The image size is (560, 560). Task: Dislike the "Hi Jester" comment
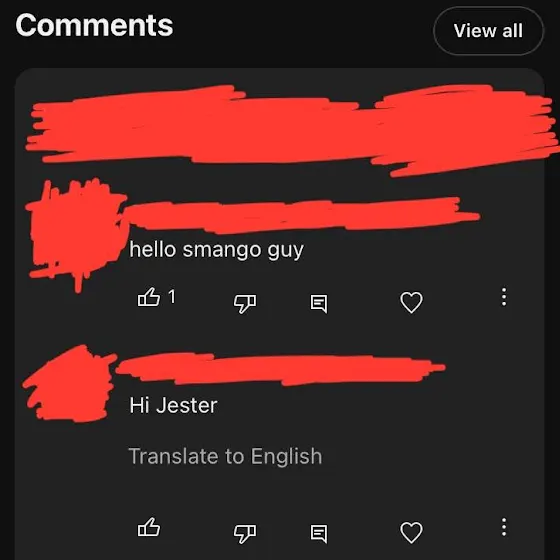[245, 534]
